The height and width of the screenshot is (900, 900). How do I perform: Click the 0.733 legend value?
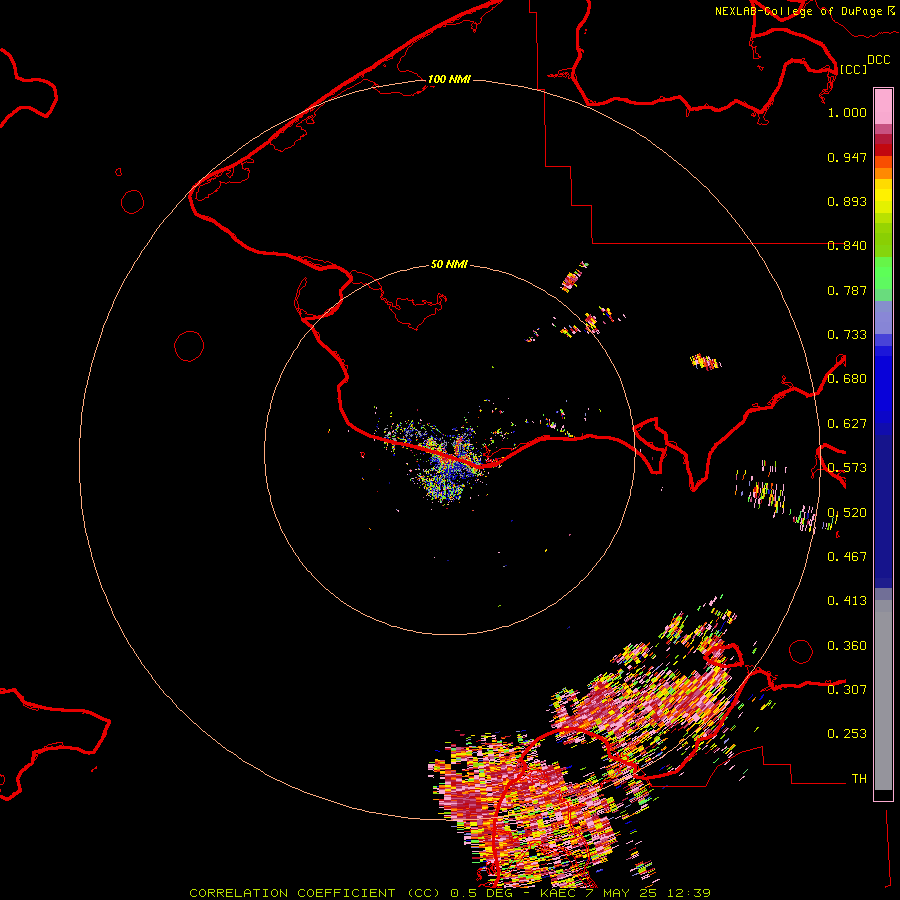coord(847,335)
